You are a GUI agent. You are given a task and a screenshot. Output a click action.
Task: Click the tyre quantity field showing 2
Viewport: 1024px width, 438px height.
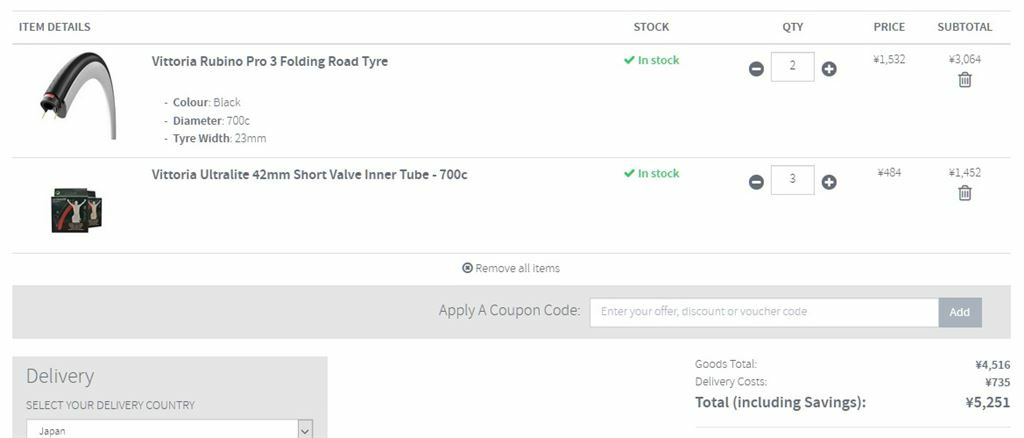coord(792,67)
